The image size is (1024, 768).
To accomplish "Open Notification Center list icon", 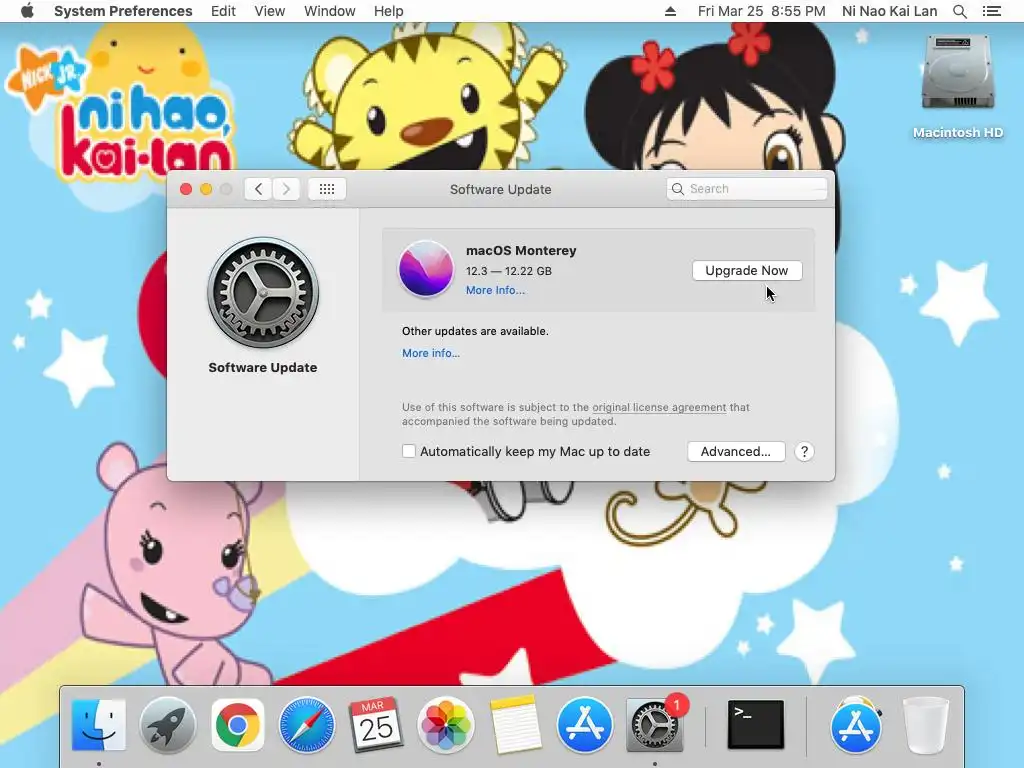I will [992, 11].
